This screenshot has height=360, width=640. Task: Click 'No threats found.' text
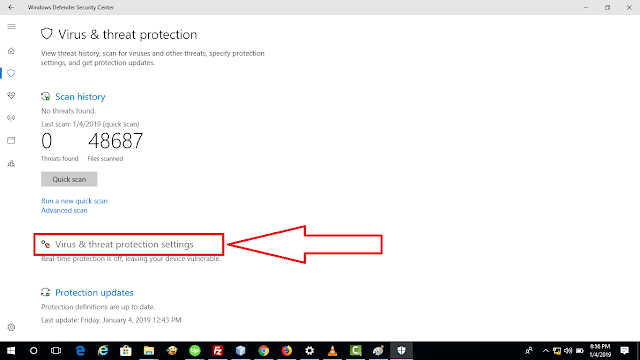pos(69,111)
